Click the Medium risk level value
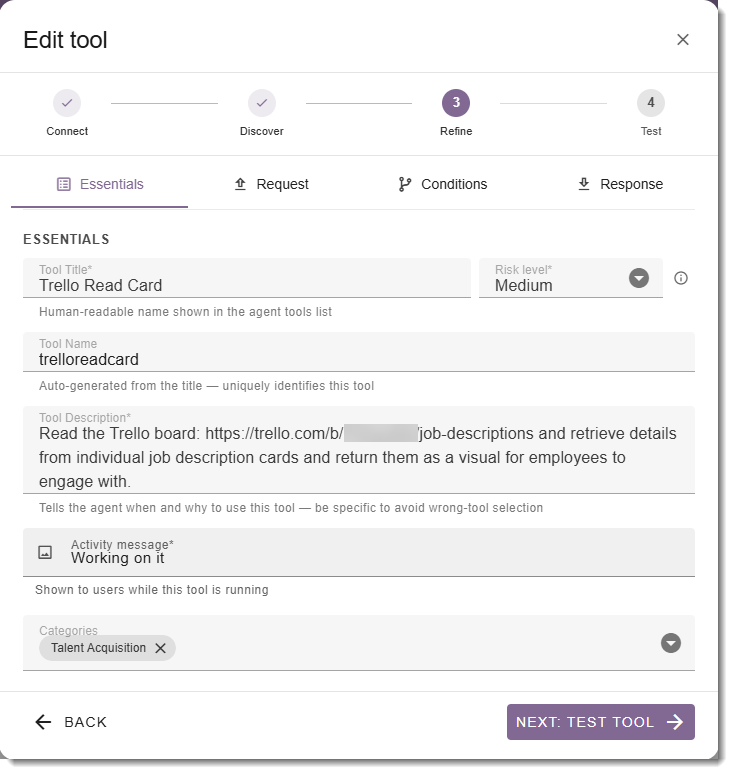Image resolution: width=733 pixels, height=774 pixels. (524, 286)
